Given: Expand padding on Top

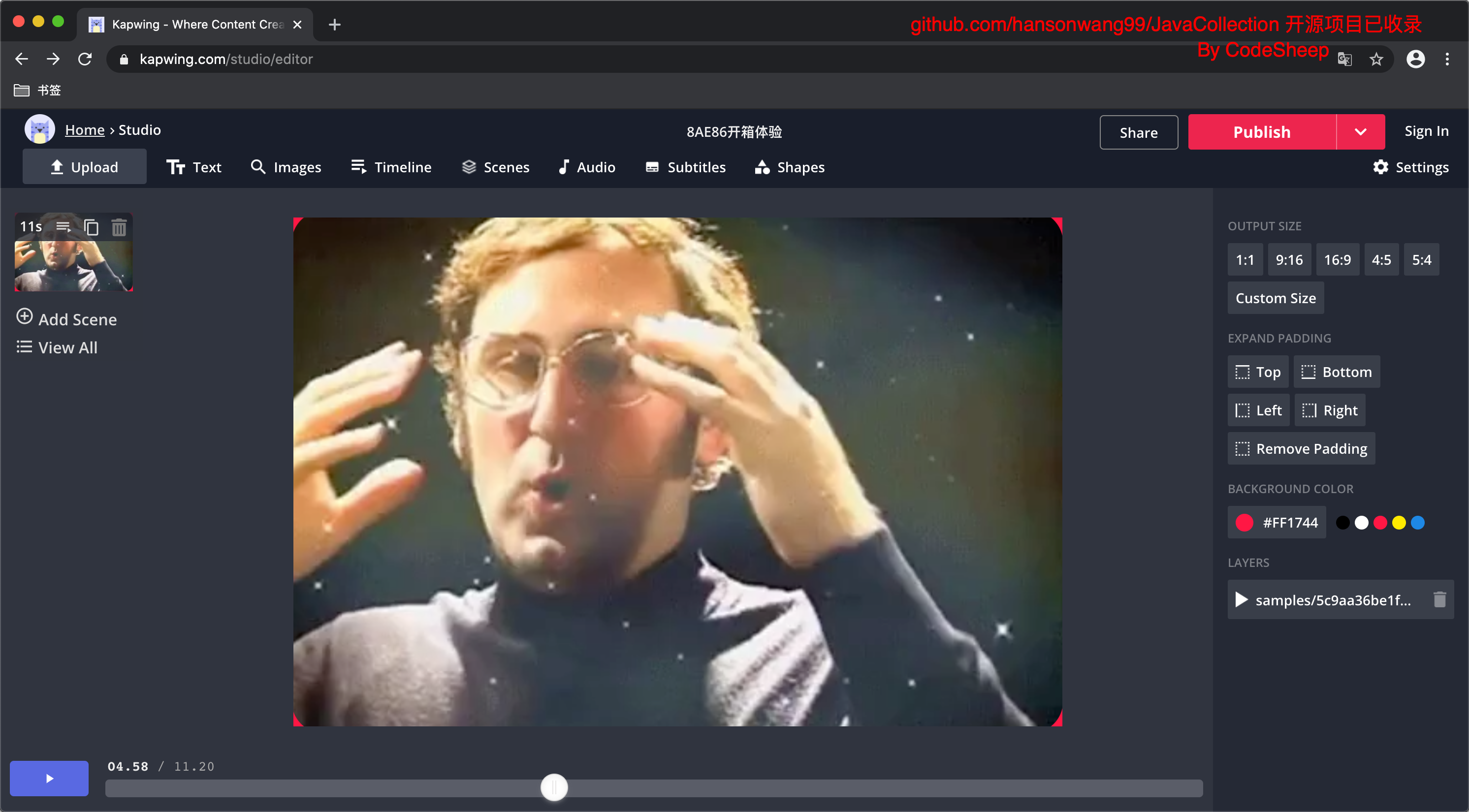Looking at the screenshot, I should pos(1258,372).
